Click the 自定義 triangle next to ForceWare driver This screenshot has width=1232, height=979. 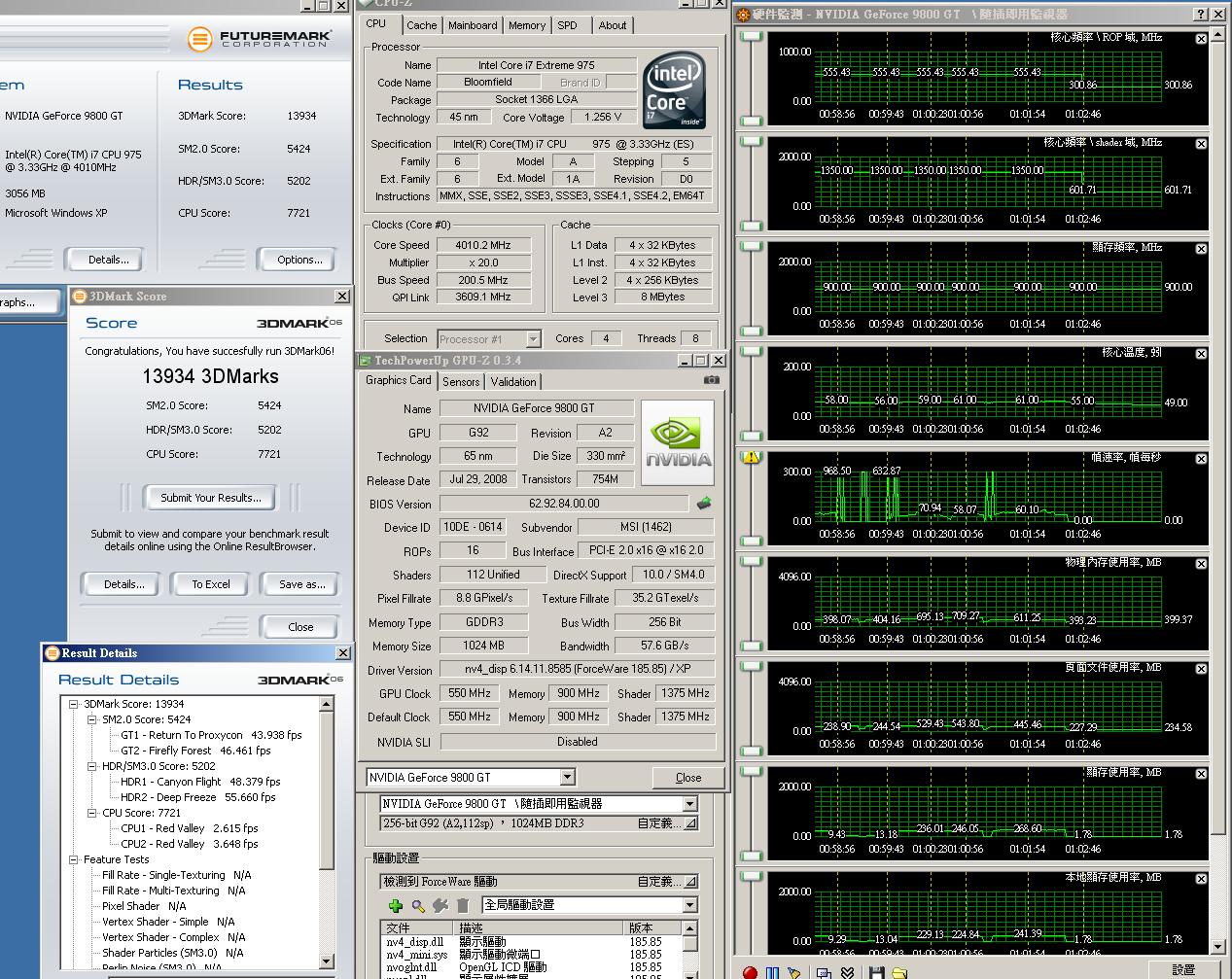click(689, 882)
